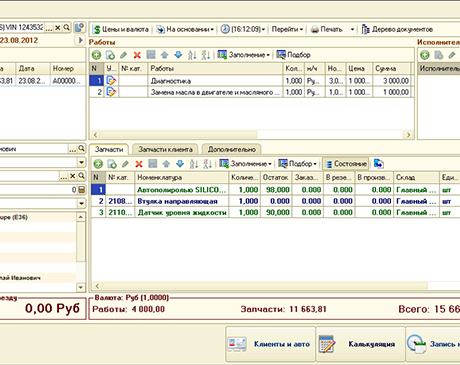Click the Остаток column header

276,177
